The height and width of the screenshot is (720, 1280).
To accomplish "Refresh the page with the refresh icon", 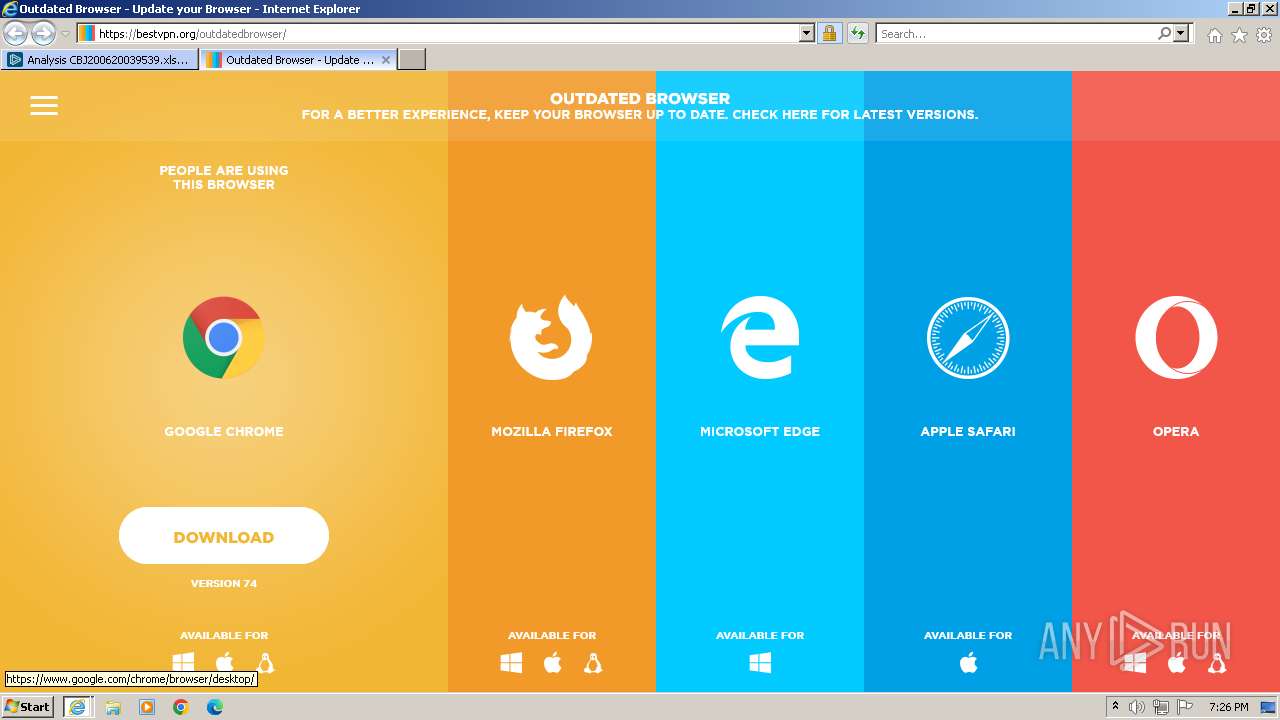I will pos(857,34).
